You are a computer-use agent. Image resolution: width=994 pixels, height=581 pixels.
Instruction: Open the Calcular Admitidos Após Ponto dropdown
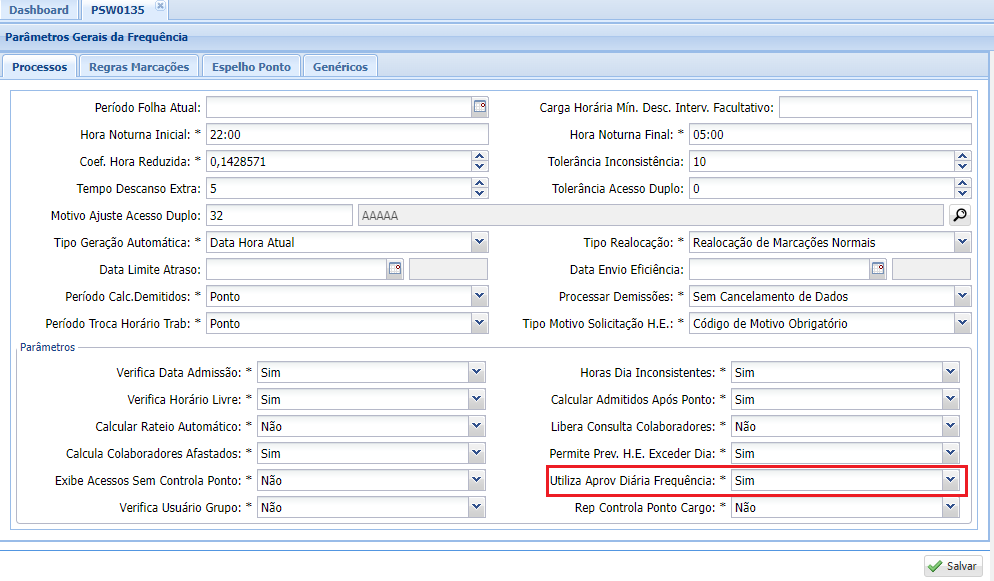950,399
